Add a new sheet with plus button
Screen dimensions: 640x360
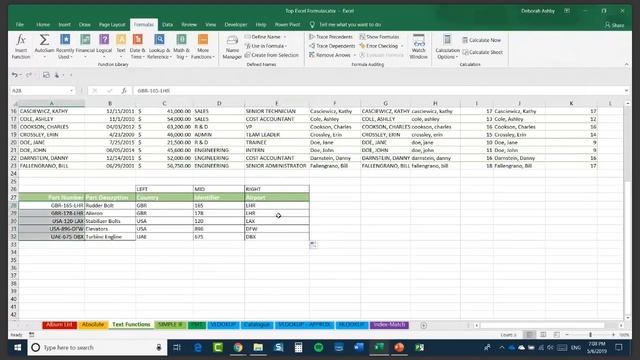tap(423, 325)
